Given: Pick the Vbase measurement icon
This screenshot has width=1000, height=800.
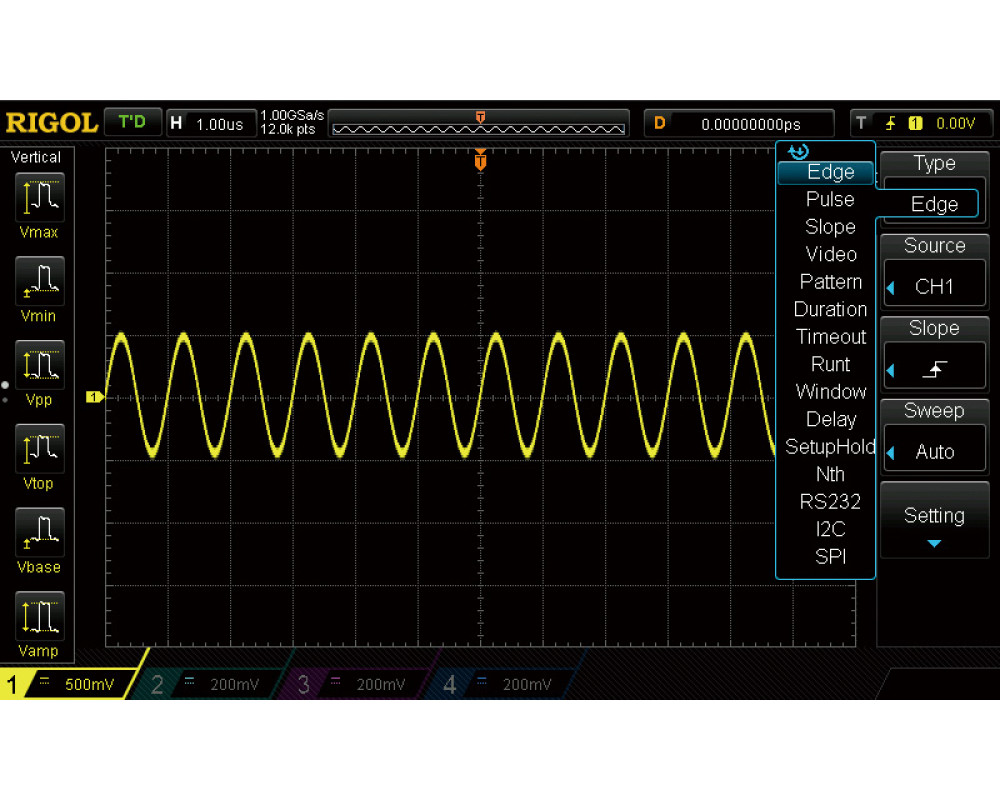Looking at the screenshot, I should click(40, 533).
